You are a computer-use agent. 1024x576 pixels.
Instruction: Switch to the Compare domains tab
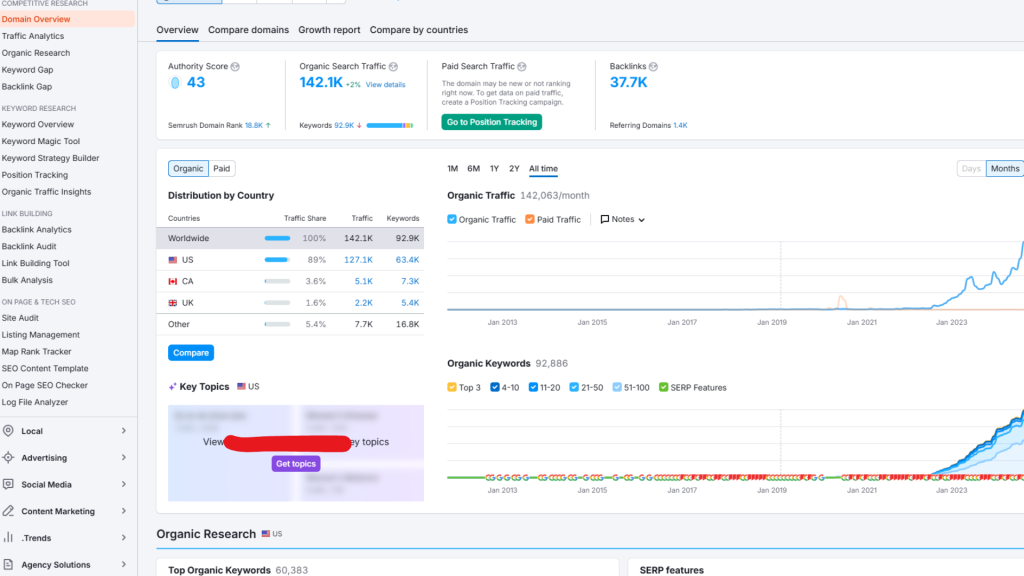pos(248,30)
